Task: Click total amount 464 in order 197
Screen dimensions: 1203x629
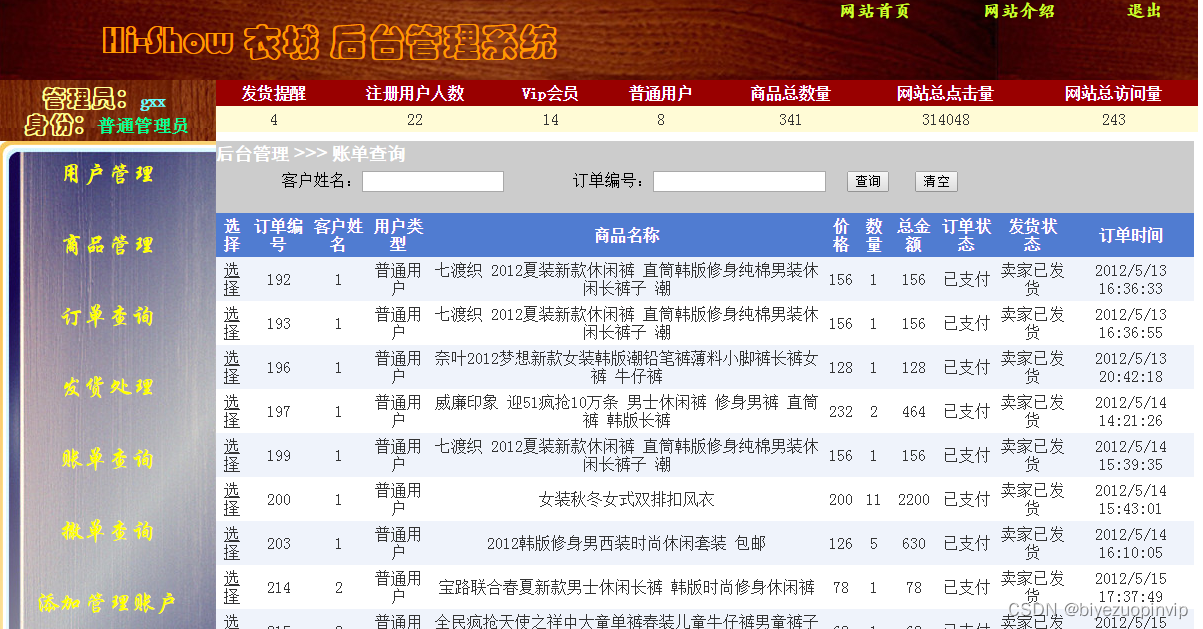Action: [914, 411]
